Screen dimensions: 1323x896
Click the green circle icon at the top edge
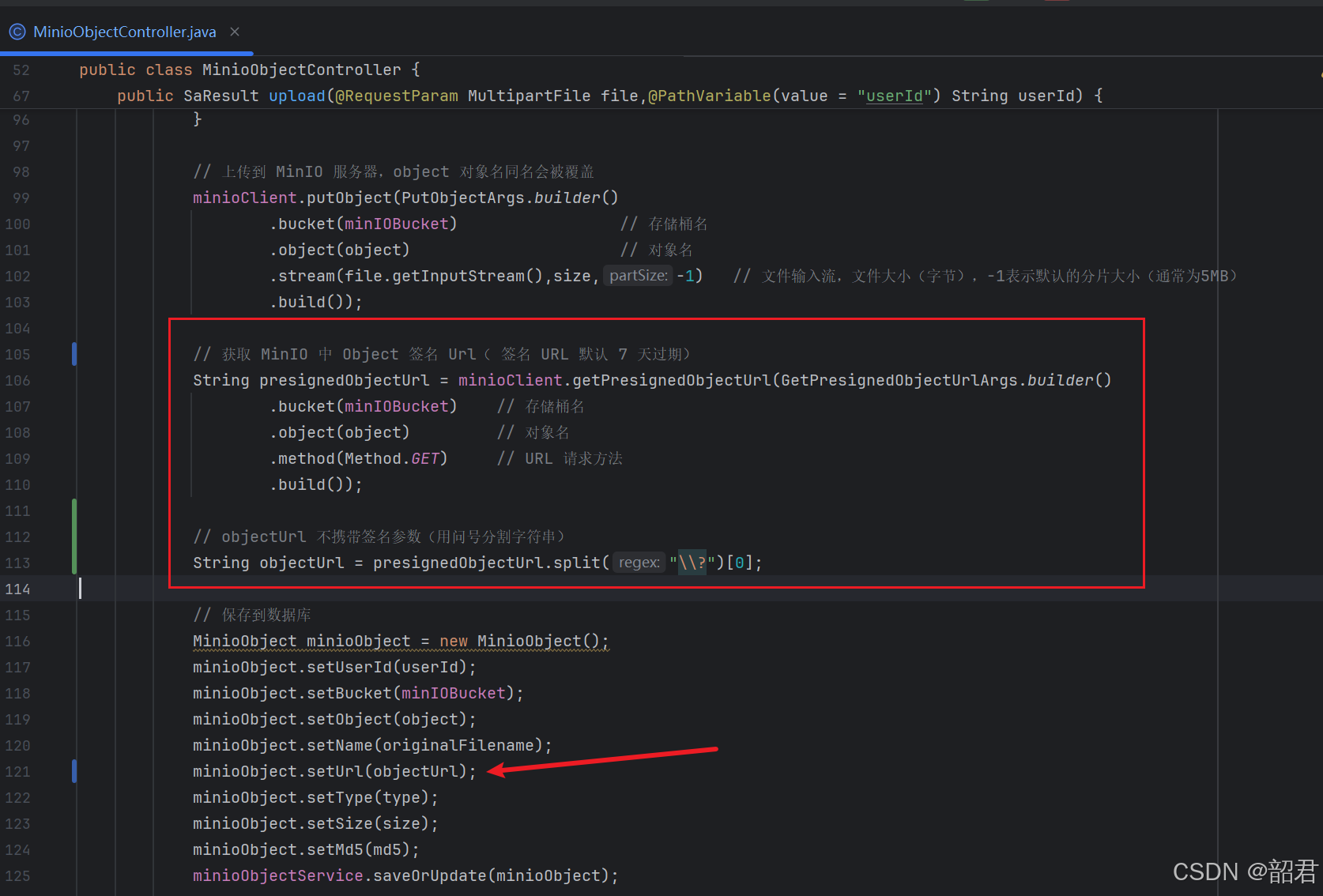(978, 2)
